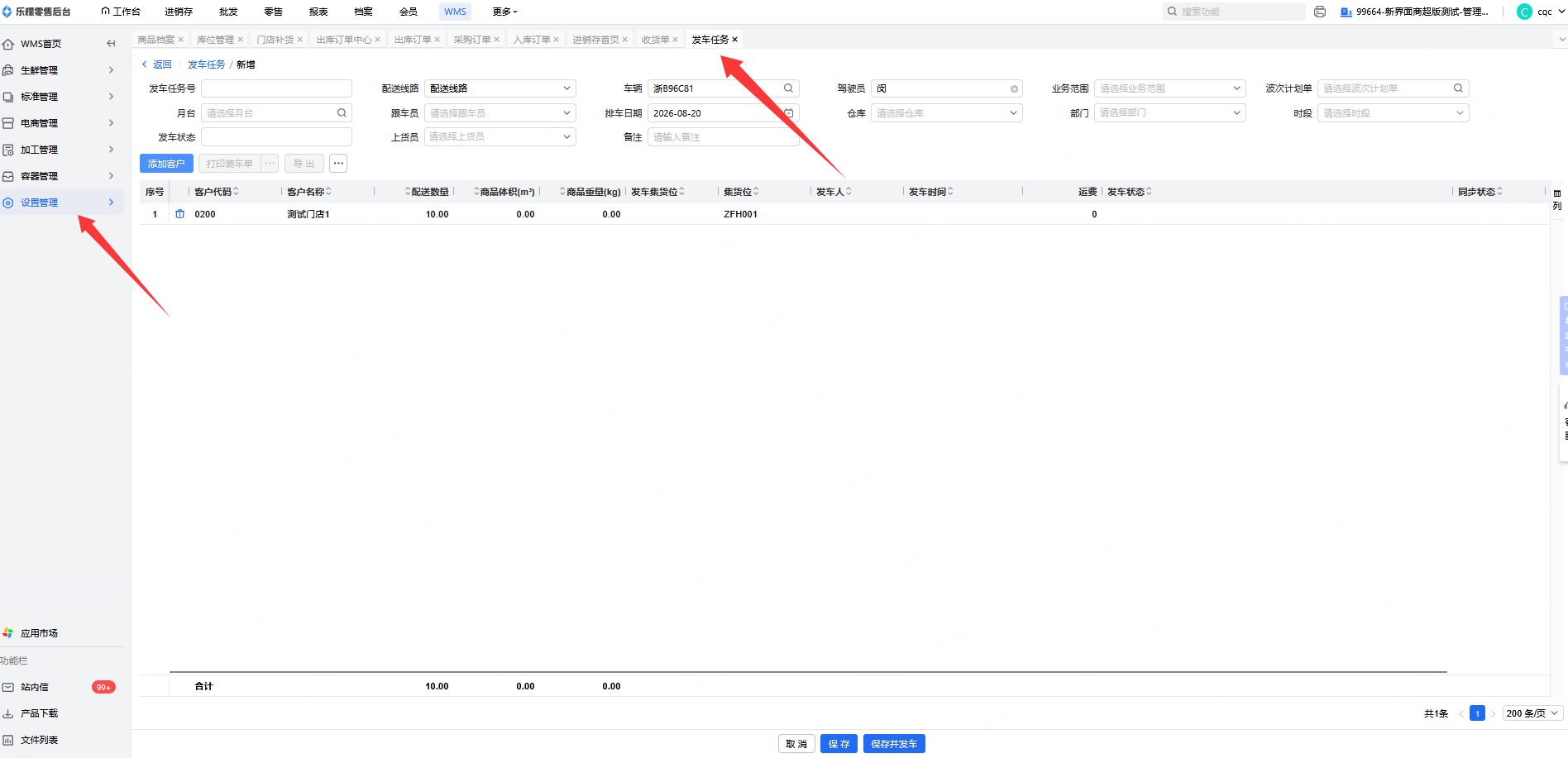The height and width of the screenshot is (758, 1568).
Task: Click the 产品下载 download icon
Action: [8, 713]
